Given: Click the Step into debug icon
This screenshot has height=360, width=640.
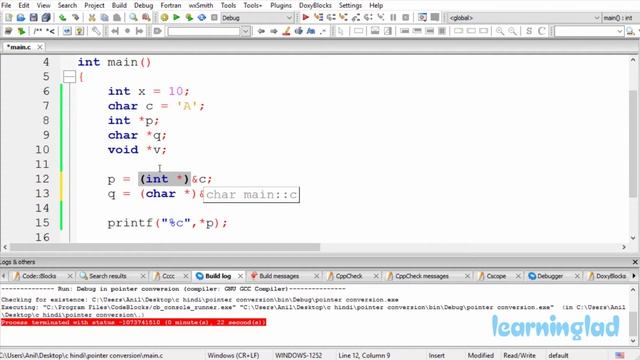Looking at the screenshot, I should (343, 18).
